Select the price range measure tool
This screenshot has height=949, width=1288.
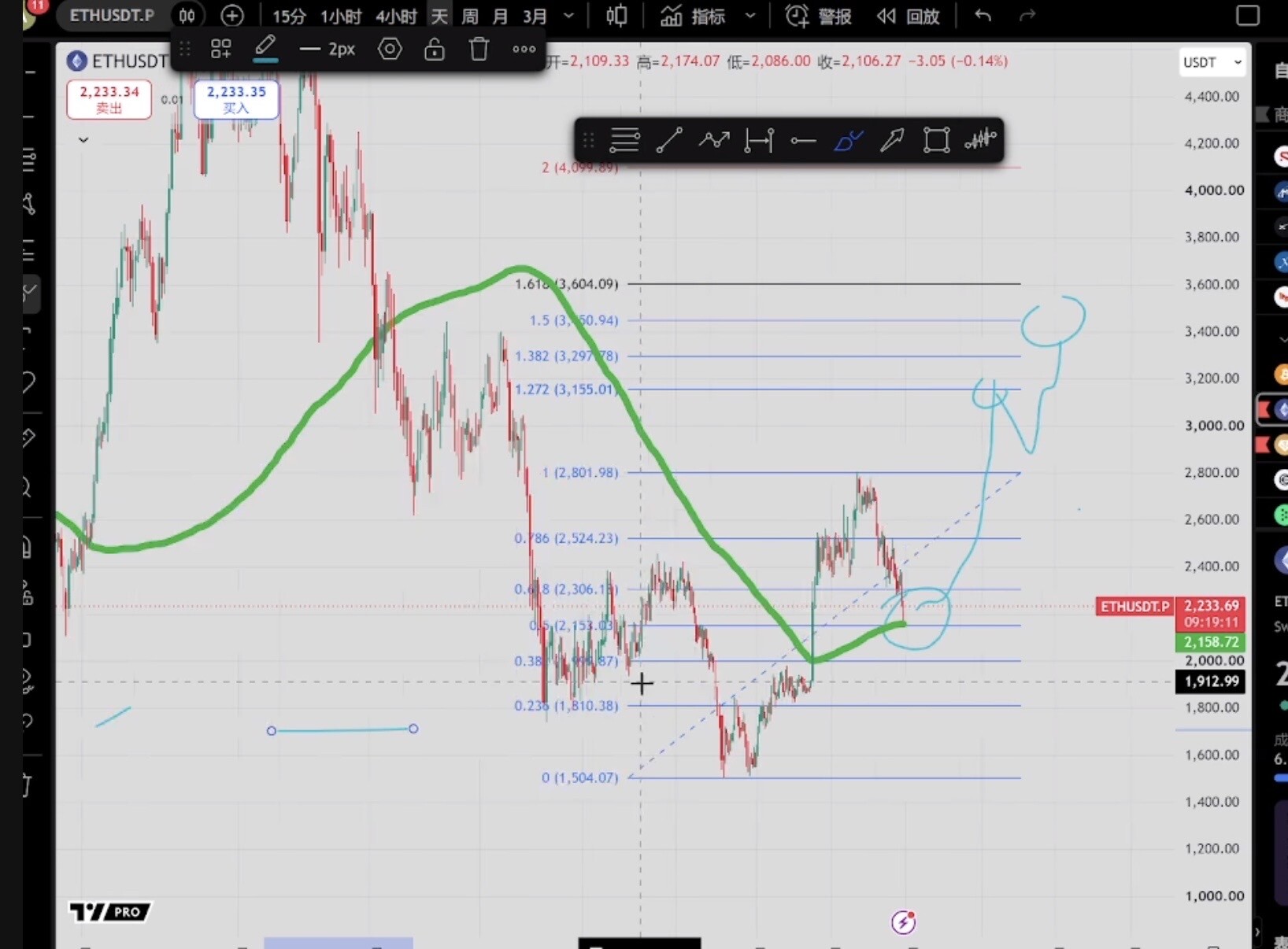759,141
